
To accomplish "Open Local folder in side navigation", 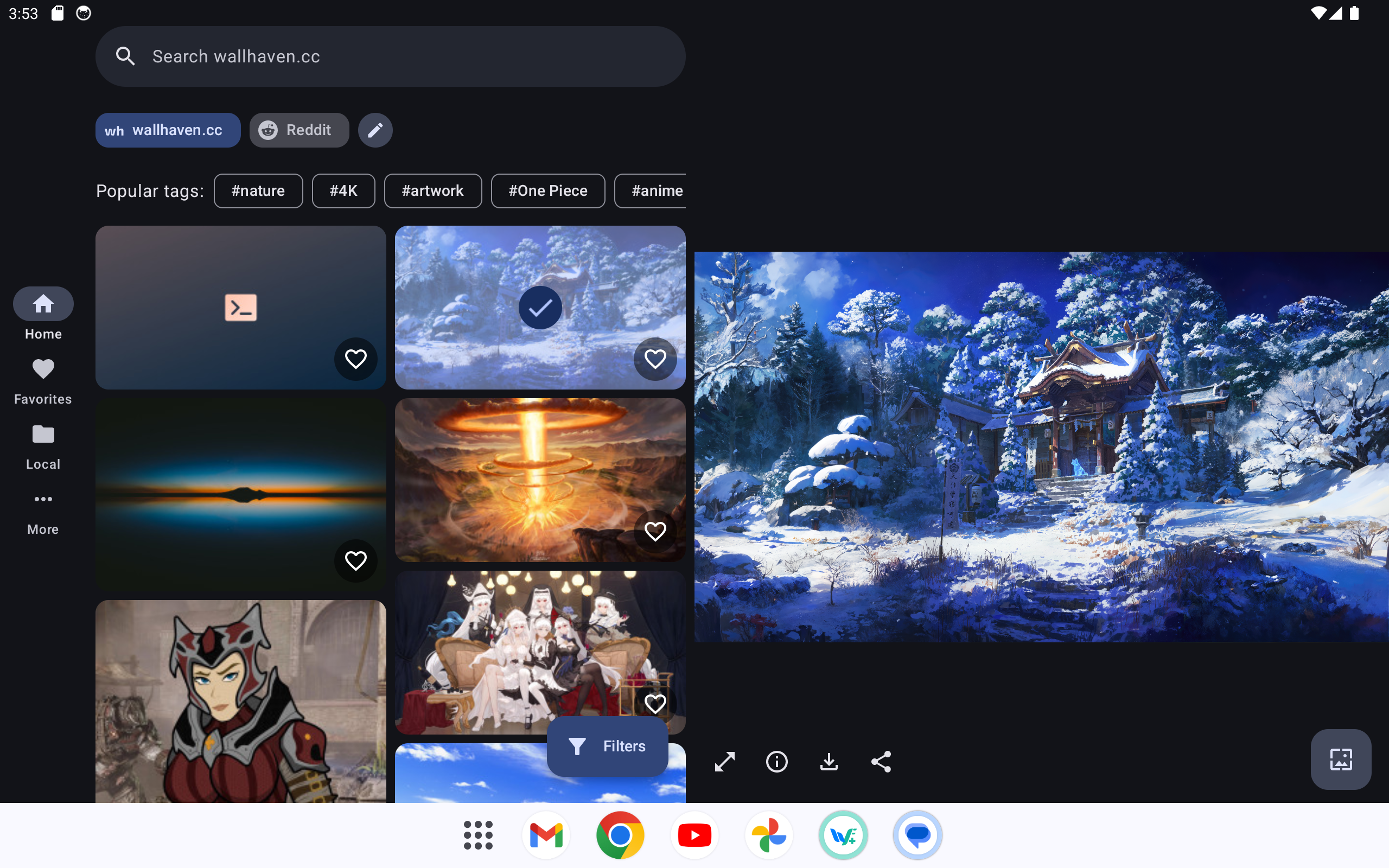I will click(43, 446).
